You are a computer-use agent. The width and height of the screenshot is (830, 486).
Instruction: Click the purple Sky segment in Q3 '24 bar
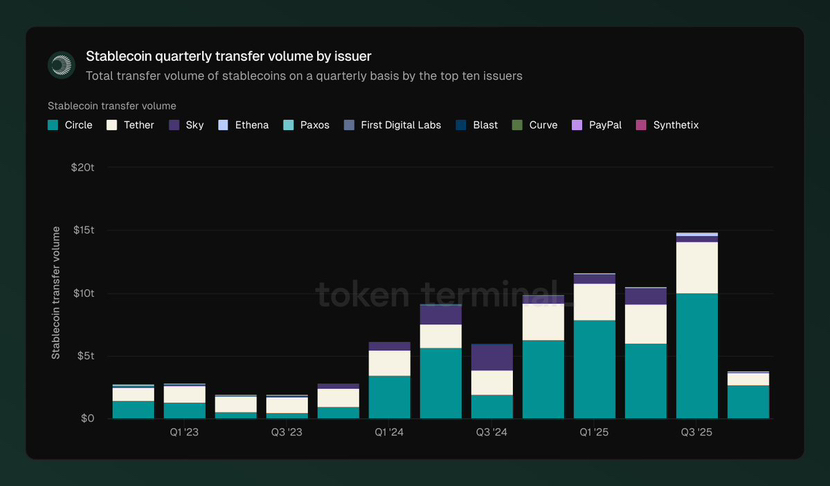(492, 357)
